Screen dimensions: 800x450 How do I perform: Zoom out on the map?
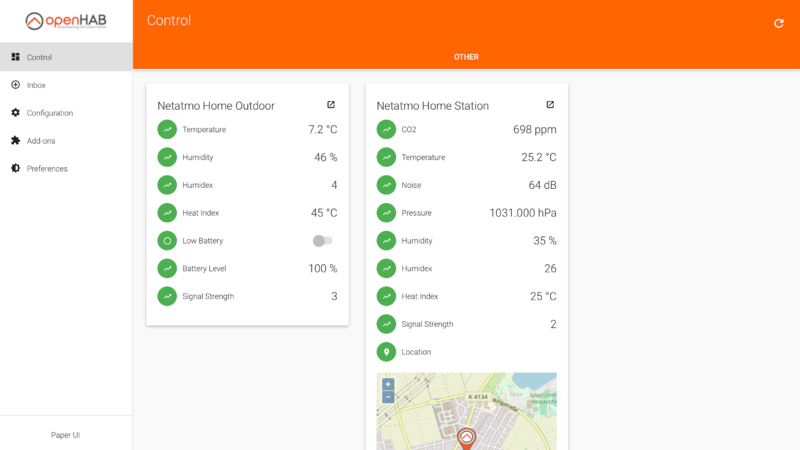(x=388, y=397)
